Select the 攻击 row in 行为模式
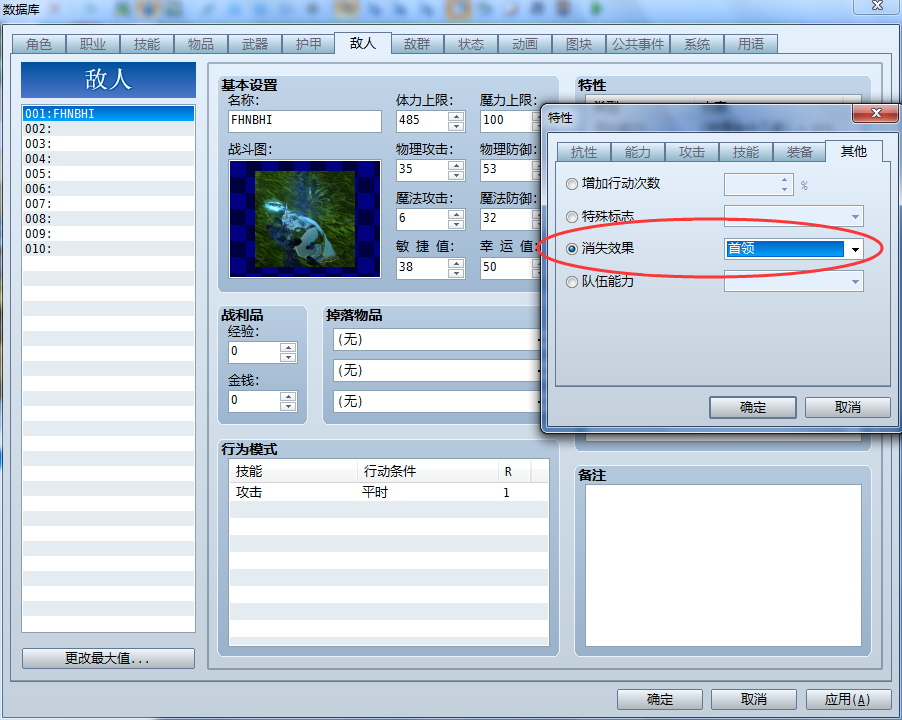902x720 pixels. coord(389,492)
